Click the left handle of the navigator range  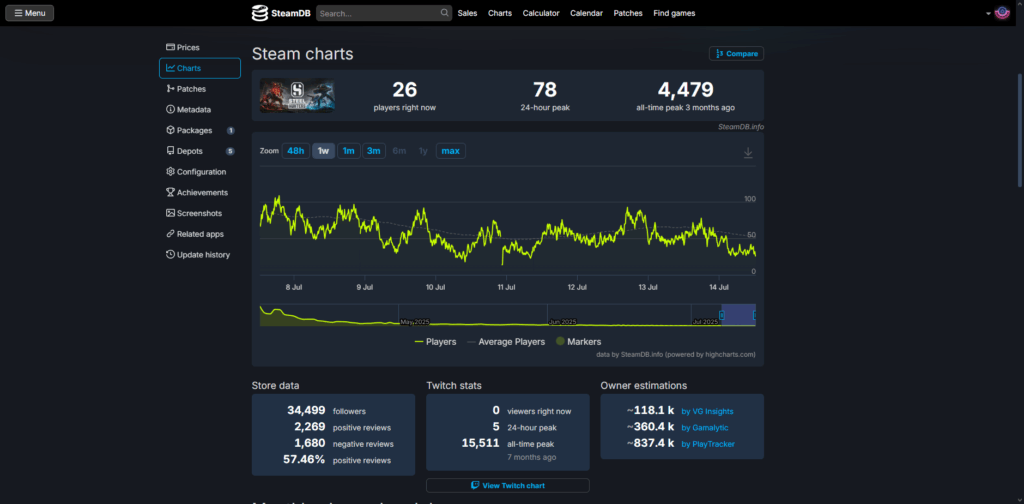tap(722, 315)
